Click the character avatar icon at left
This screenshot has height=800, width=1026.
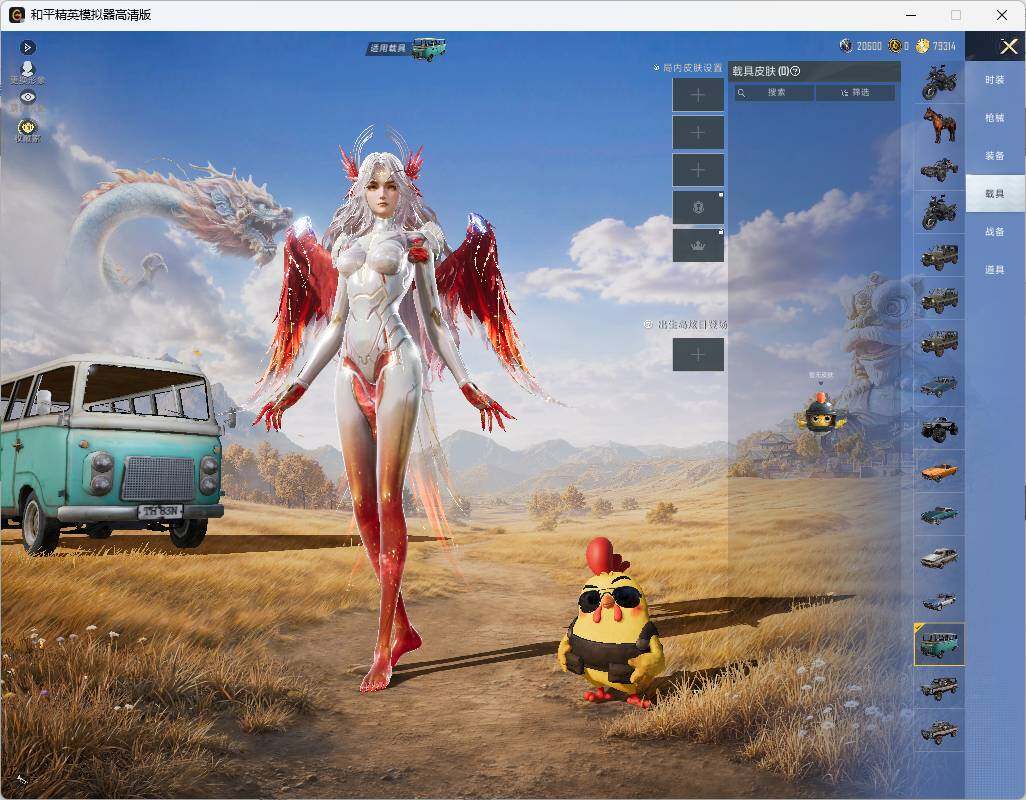[x=27, y=71]
